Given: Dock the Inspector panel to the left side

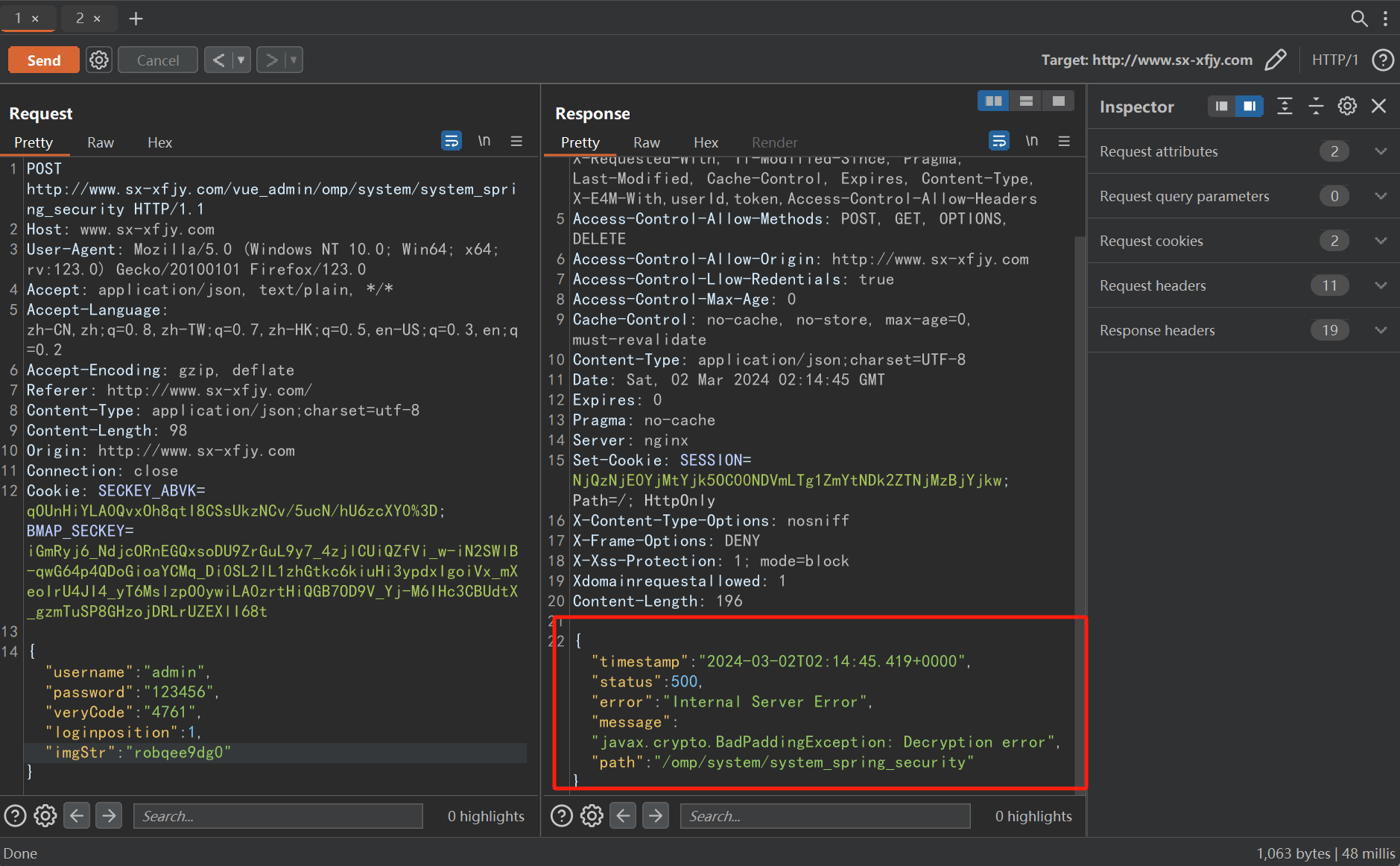Looking at the screenshot, I should click(1221, 107).
